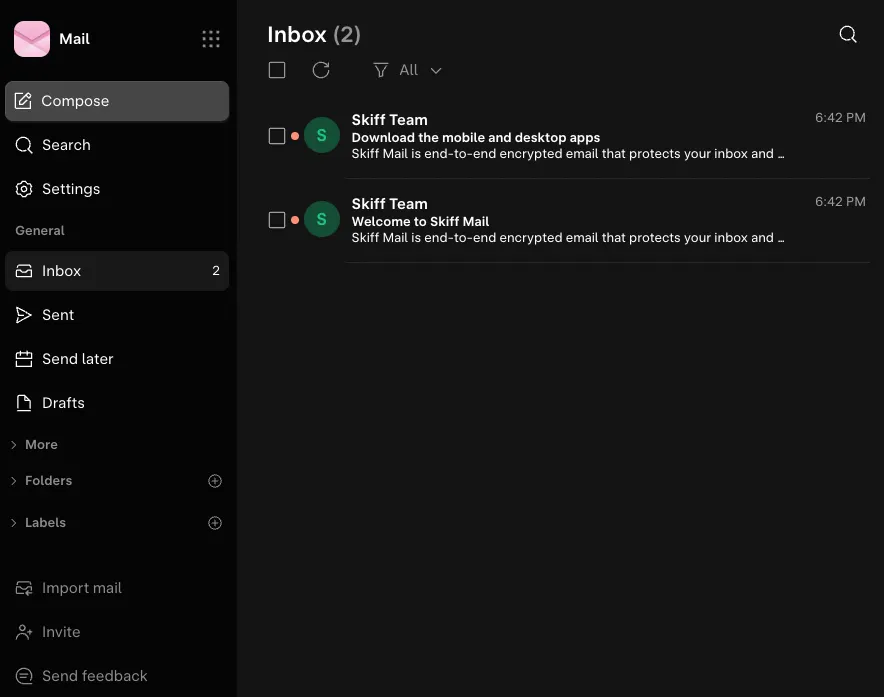Open the Welcome to Skiff Mail message
The width and height of the screenshot is (884, 697).
[x=568, y=220]
